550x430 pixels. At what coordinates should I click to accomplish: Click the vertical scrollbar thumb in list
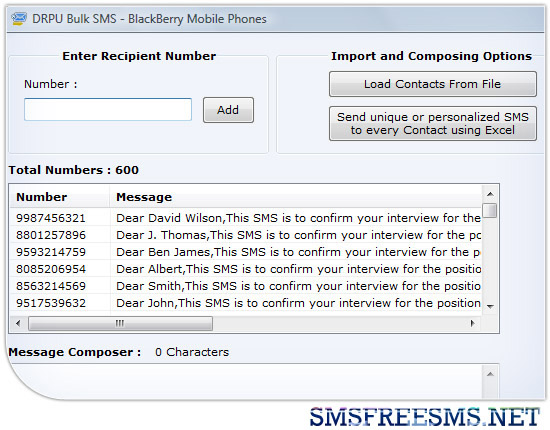490,210
